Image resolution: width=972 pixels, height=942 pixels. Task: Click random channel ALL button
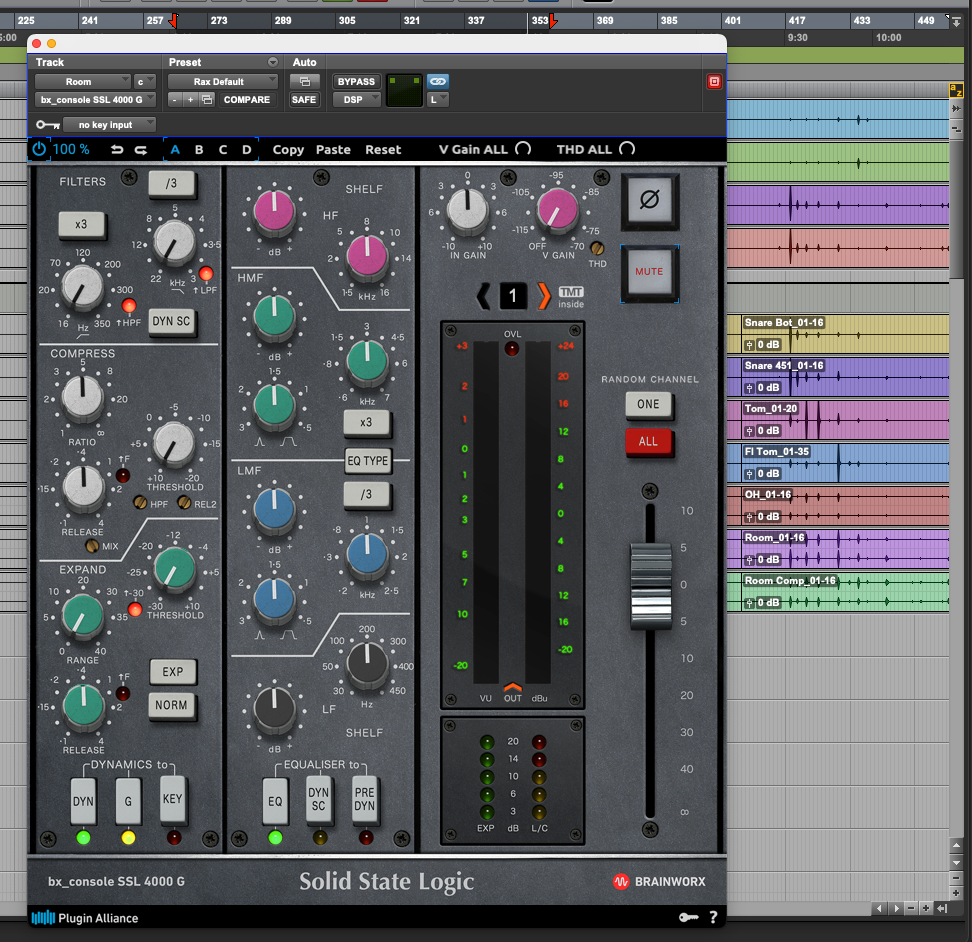[648, 442]
